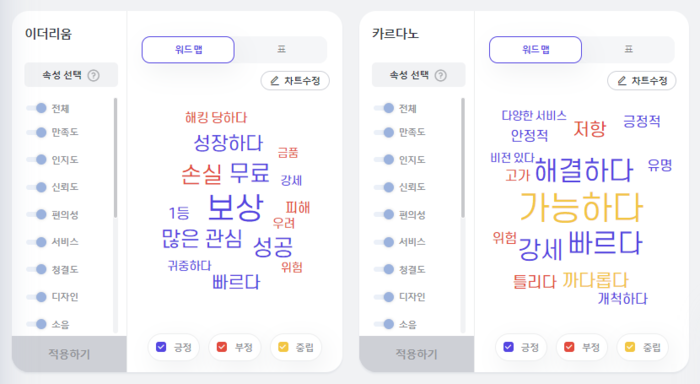Click the help icon beside 속성 선택 in 이더리움 panel
The height and width of the screenshot is (384, 700).
click(x=93, y=75)
